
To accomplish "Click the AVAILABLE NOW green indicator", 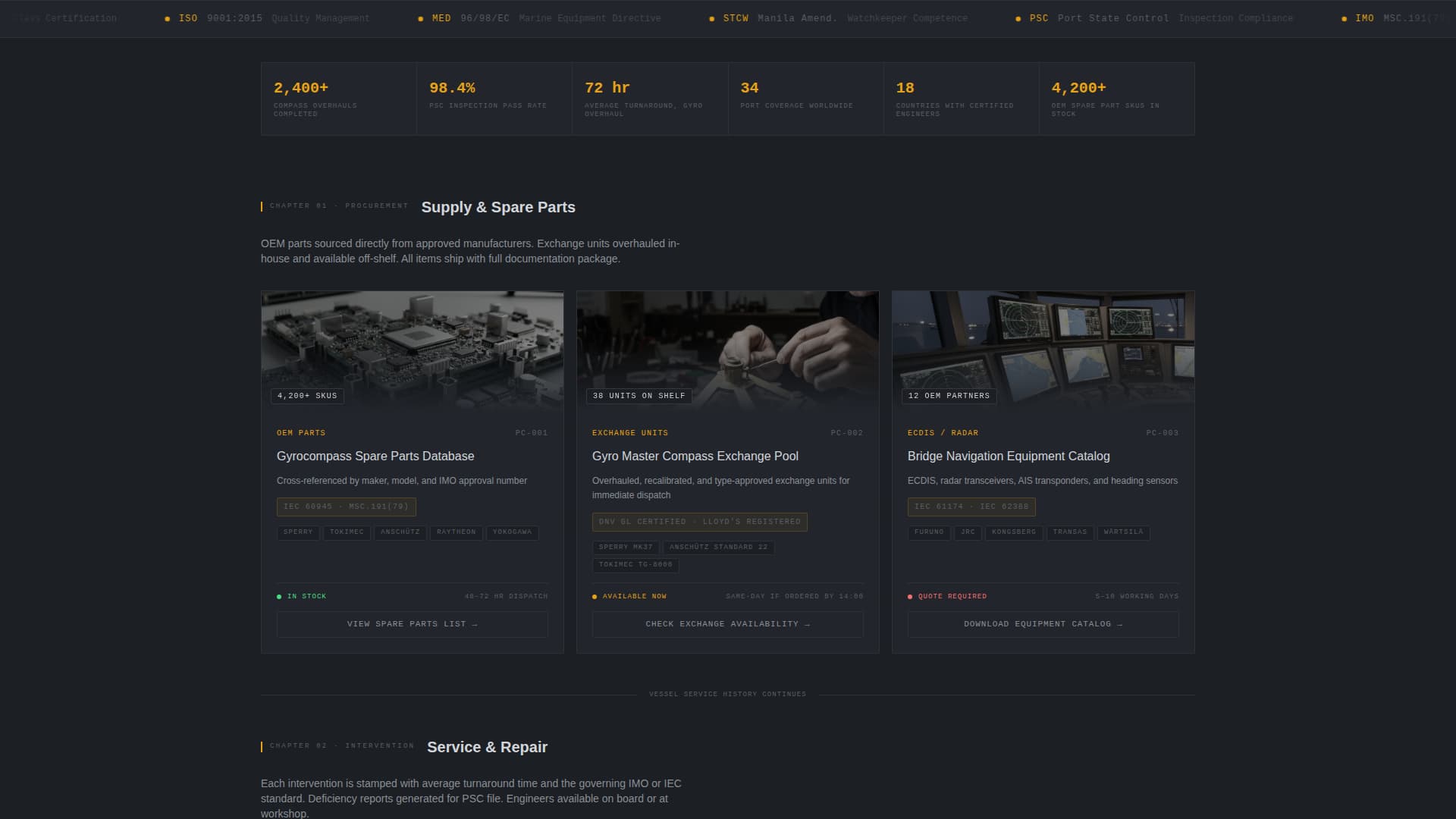I will 594,597.
